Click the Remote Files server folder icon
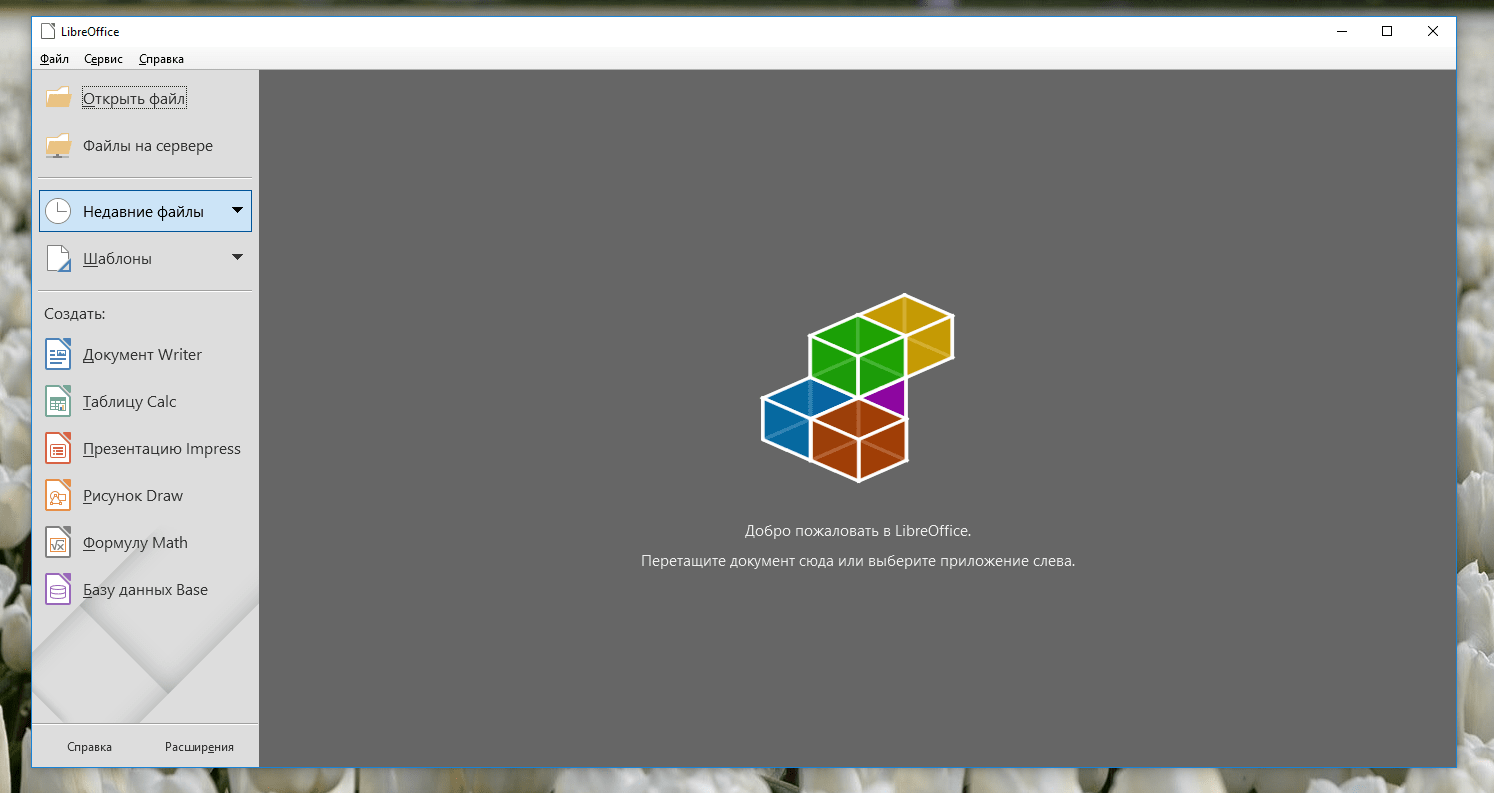This screenshot has height=793, width=1494. pyautogui.click(x=58, y=146)
